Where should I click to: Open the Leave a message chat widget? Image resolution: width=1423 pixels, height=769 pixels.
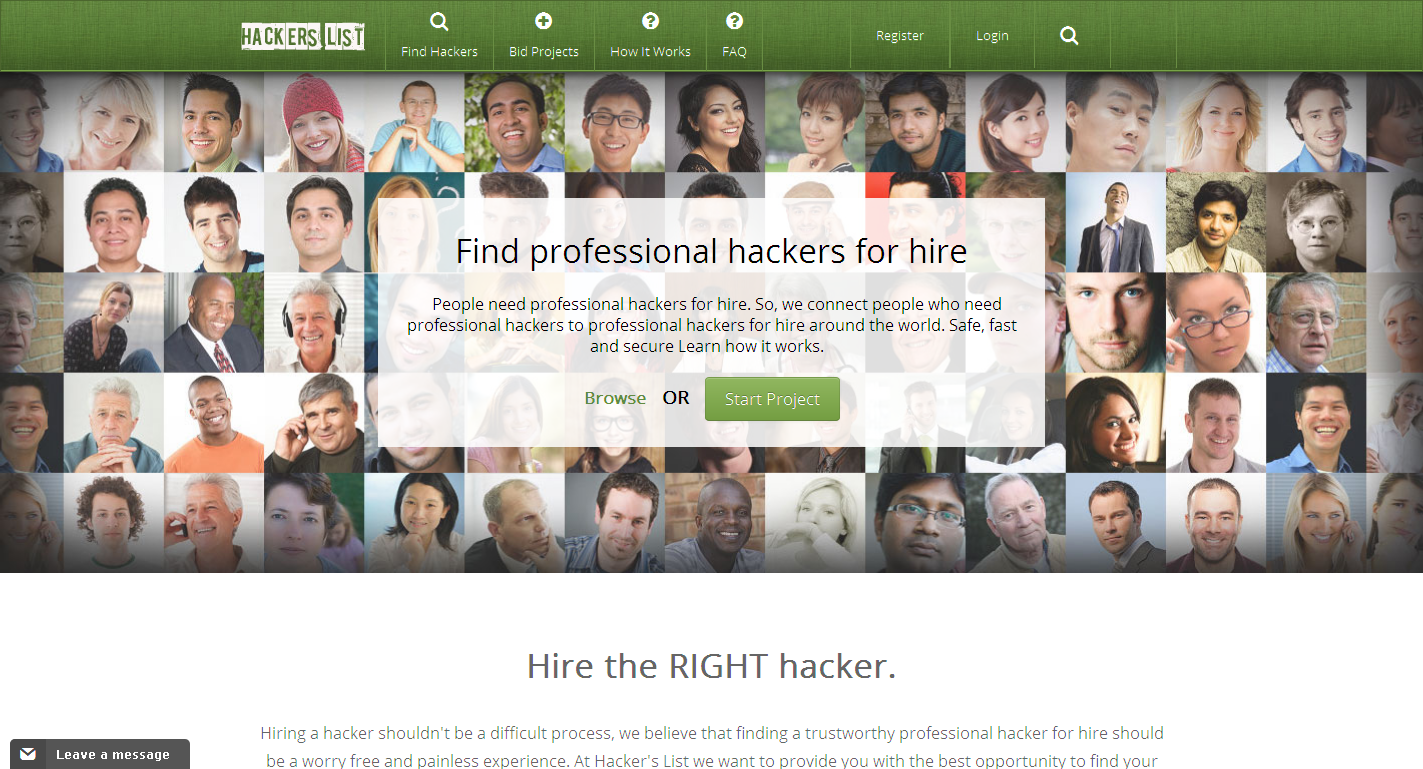[100, 754]
